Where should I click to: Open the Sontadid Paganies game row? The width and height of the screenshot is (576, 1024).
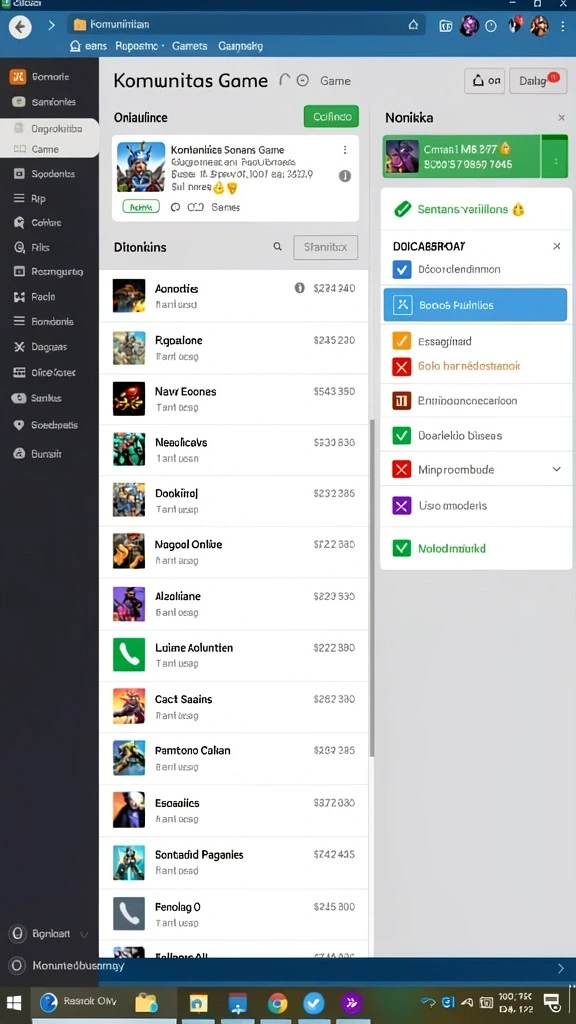click(x=233, y=862)
